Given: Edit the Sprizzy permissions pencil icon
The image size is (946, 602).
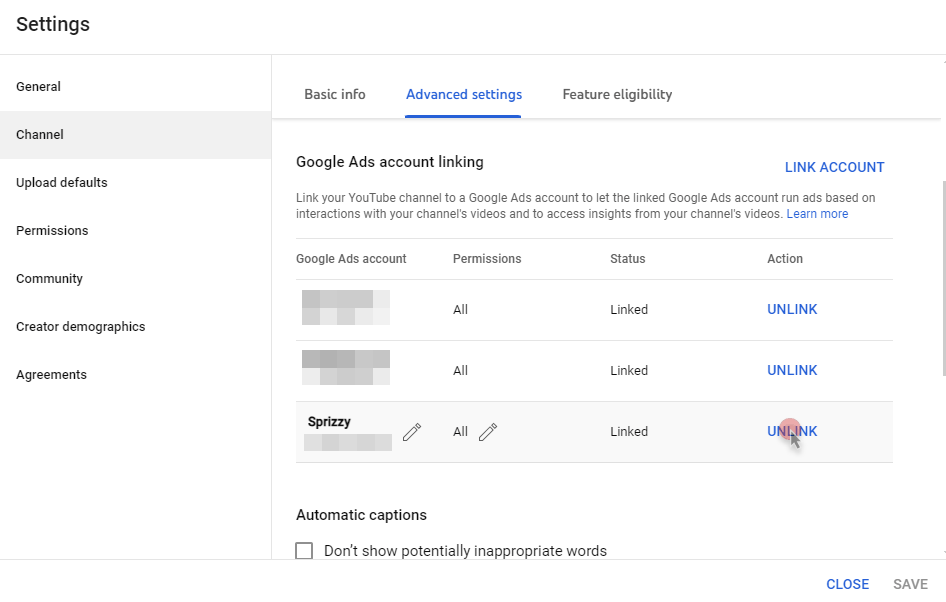Looking at the screenshot, I should [488, 432].
